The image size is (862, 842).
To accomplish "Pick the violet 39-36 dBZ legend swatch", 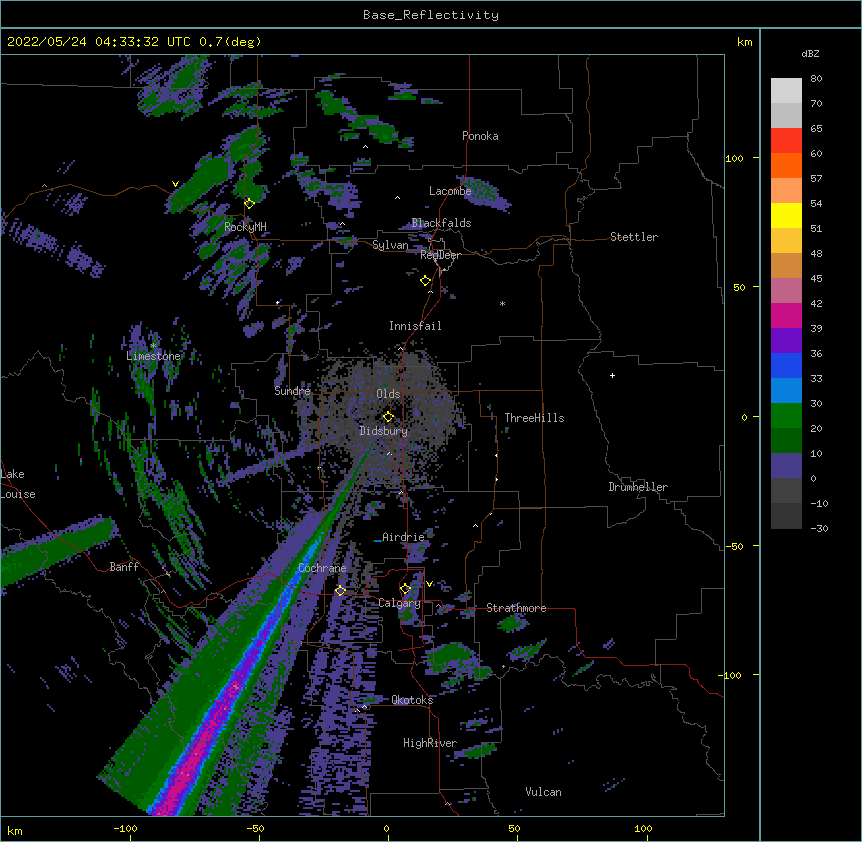I will [786, 341].
